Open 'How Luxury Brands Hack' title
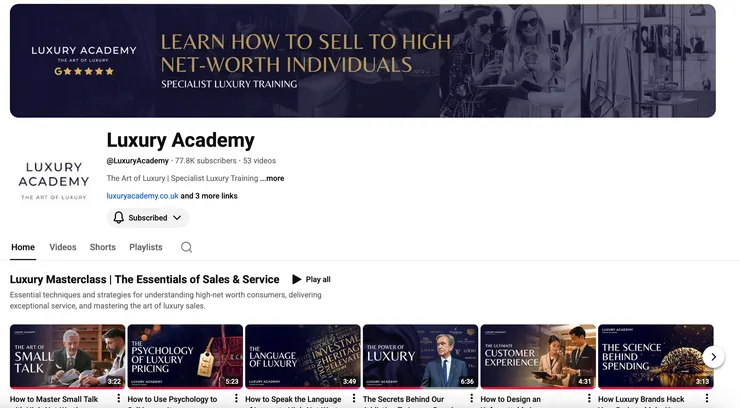 [x=641, y=400]
